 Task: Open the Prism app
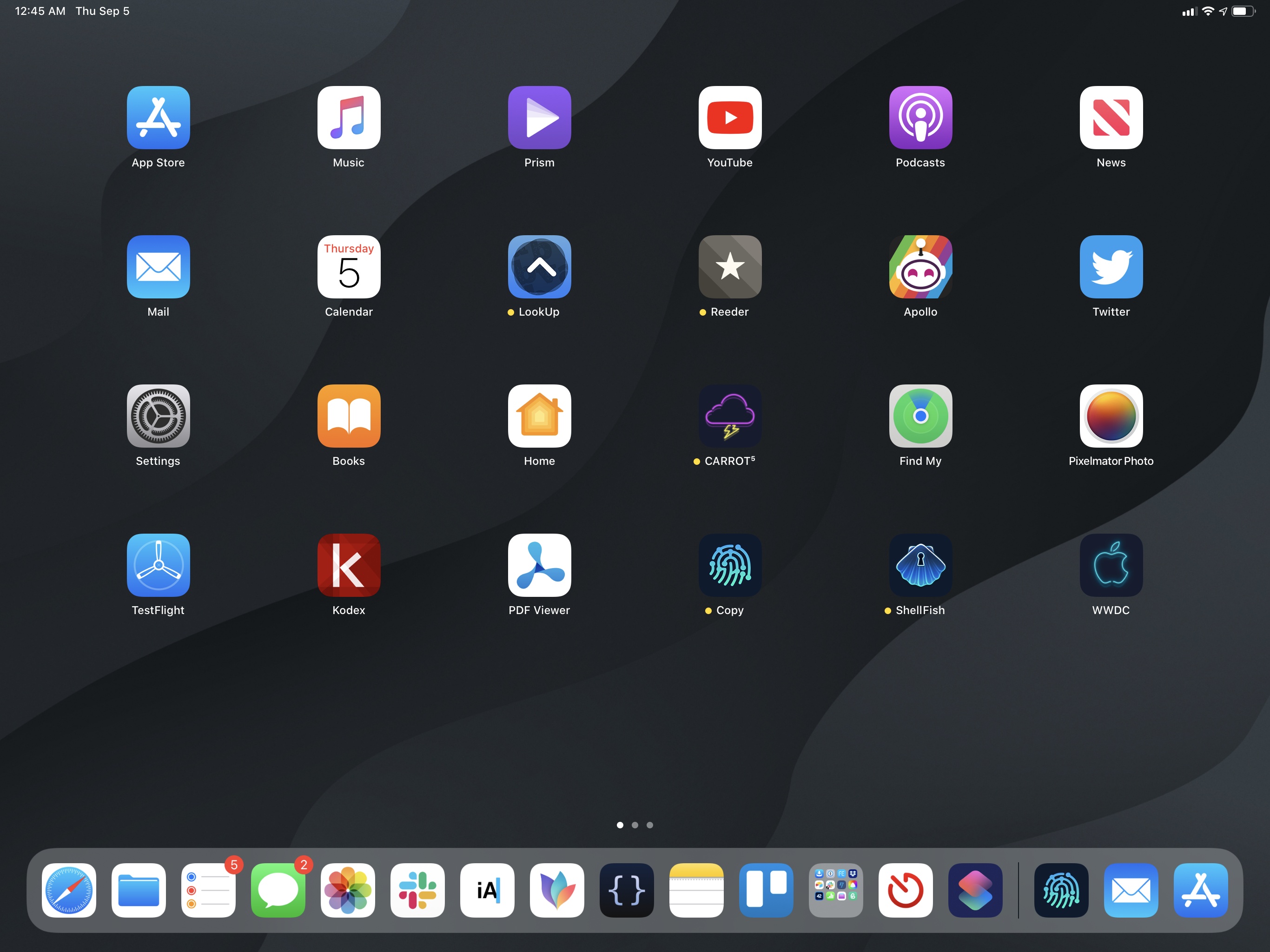pos(540,118)
